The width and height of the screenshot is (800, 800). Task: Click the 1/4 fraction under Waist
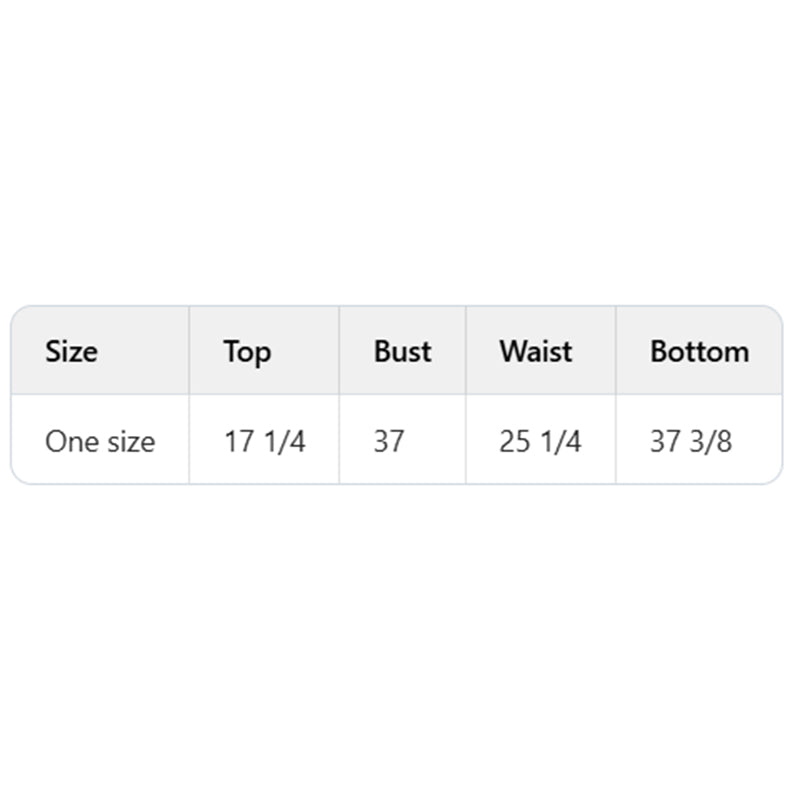[561, 441]
